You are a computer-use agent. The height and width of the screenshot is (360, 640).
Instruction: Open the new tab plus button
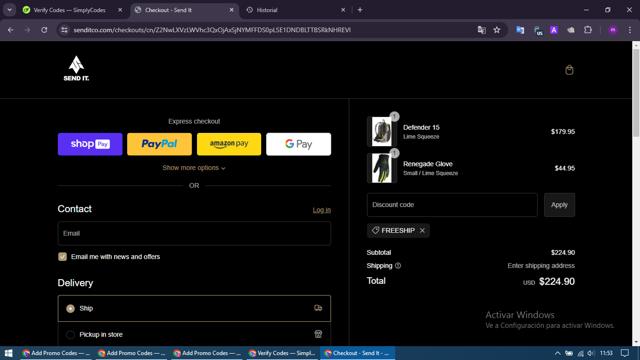pyautogui.click(x=360, y=10)
